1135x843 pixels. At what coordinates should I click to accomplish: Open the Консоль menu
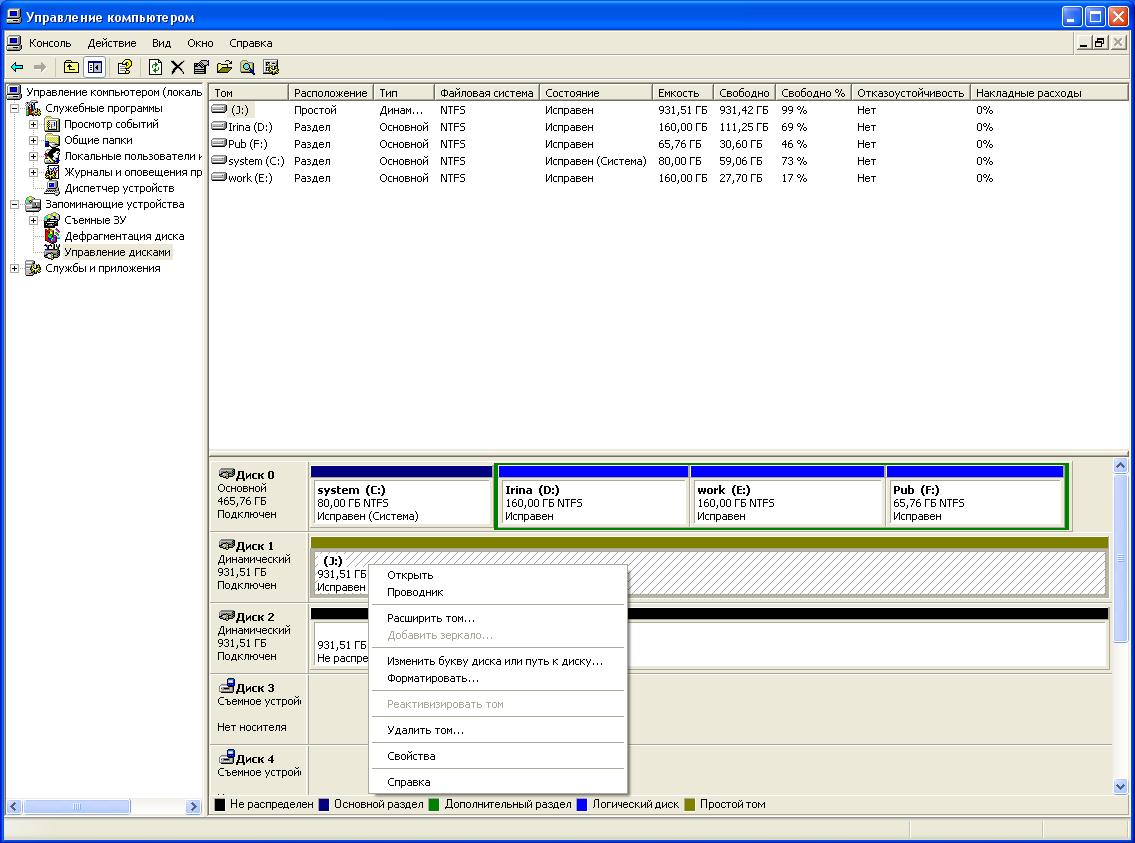click(x=50, y=43)
